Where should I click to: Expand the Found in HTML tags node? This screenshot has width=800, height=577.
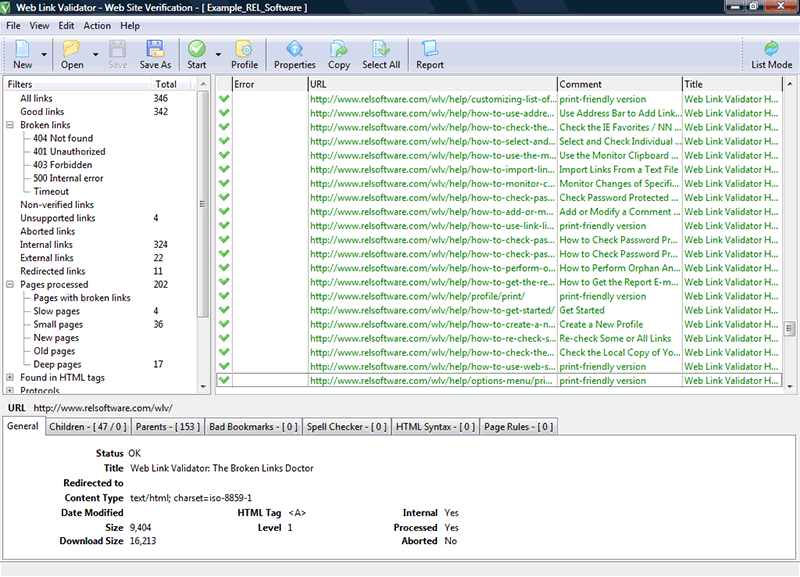pos(10,378)
